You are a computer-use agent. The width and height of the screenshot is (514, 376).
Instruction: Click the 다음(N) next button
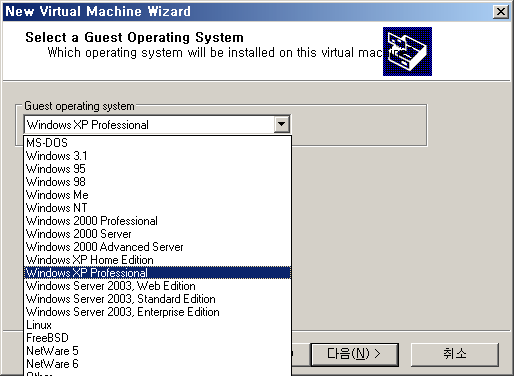pyautogui.click(x=355, y=354)
